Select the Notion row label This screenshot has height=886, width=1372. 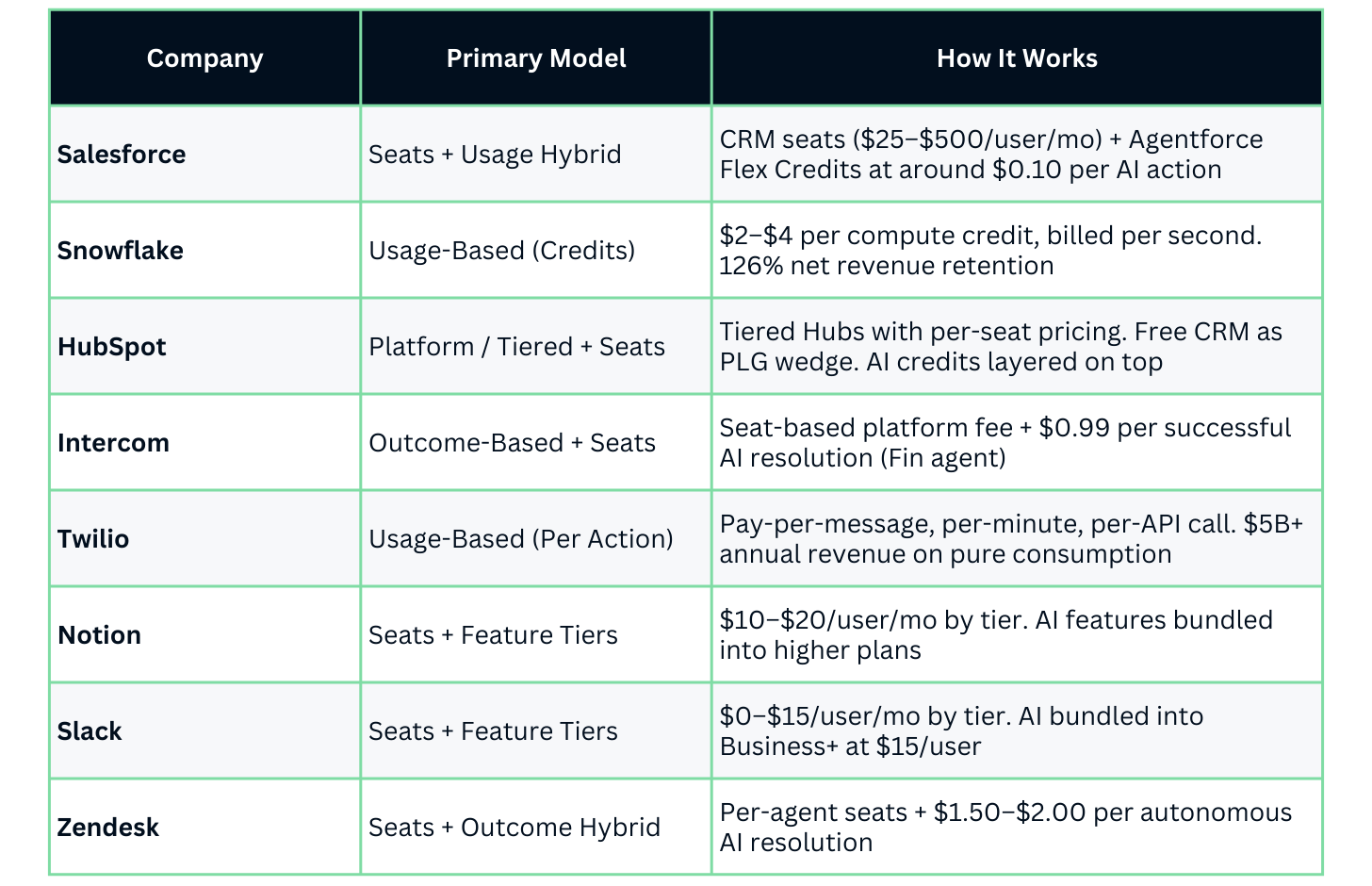[x=99, y=635]
